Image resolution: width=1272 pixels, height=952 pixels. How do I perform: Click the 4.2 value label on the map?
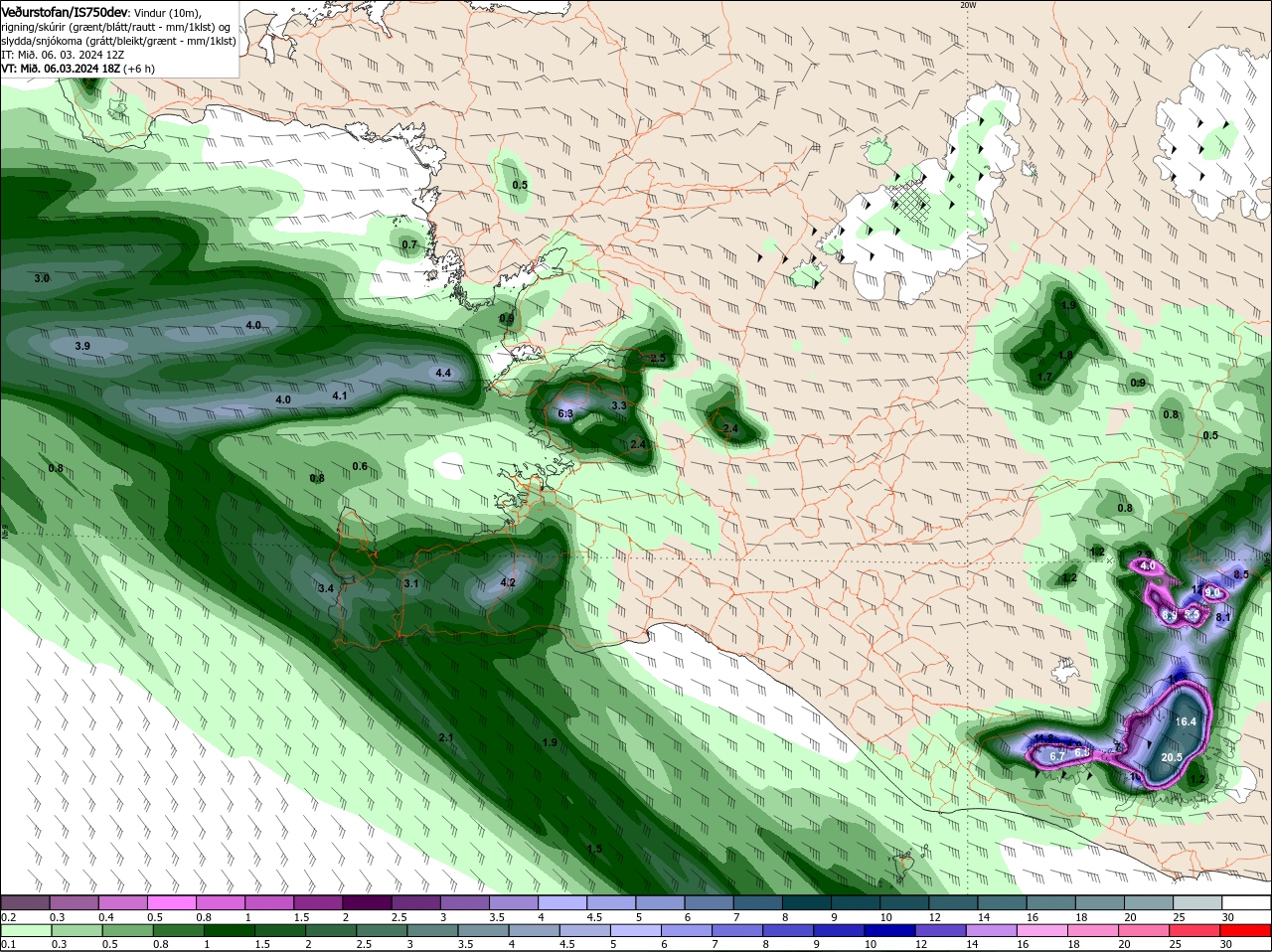click(x=508, y=582)
